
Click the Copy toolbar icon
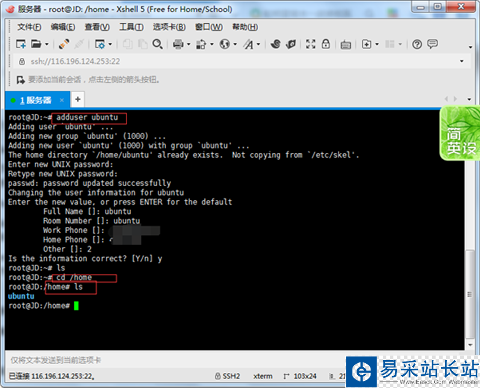[x=128, y=44]
